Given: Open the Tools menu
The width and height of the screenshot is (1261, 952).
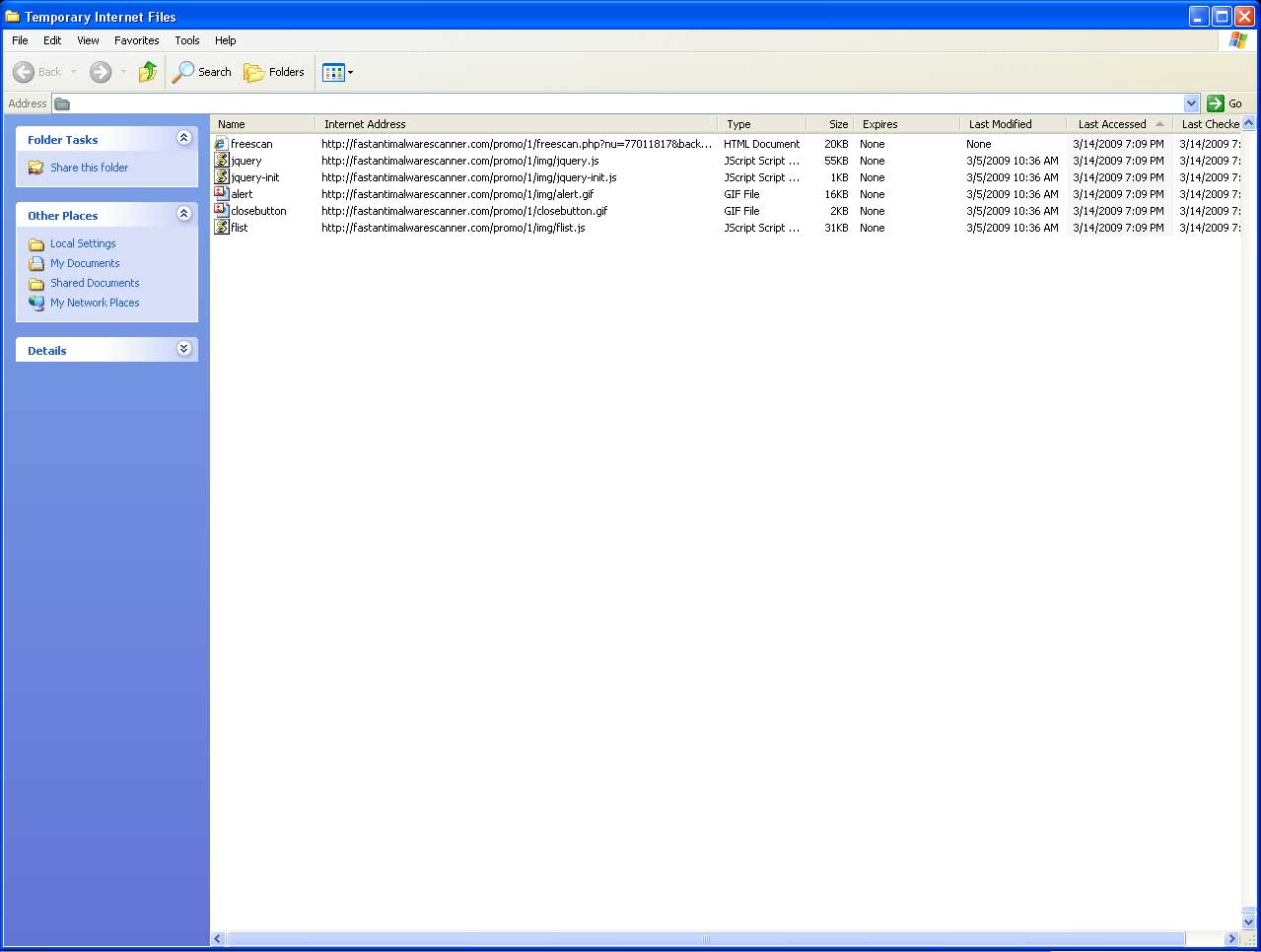Looking at the screenshot, I should coord(187,40).
